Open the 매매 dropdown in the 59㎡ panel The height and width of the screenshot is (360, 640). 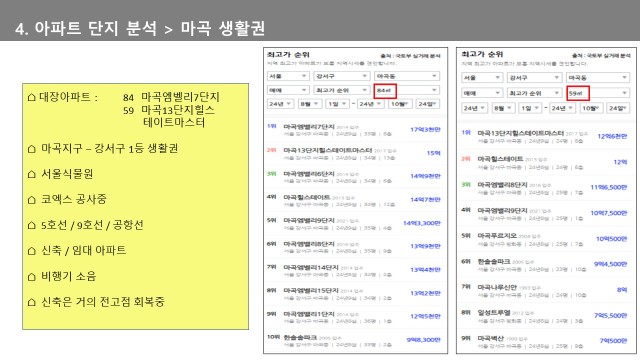[482, 93]
